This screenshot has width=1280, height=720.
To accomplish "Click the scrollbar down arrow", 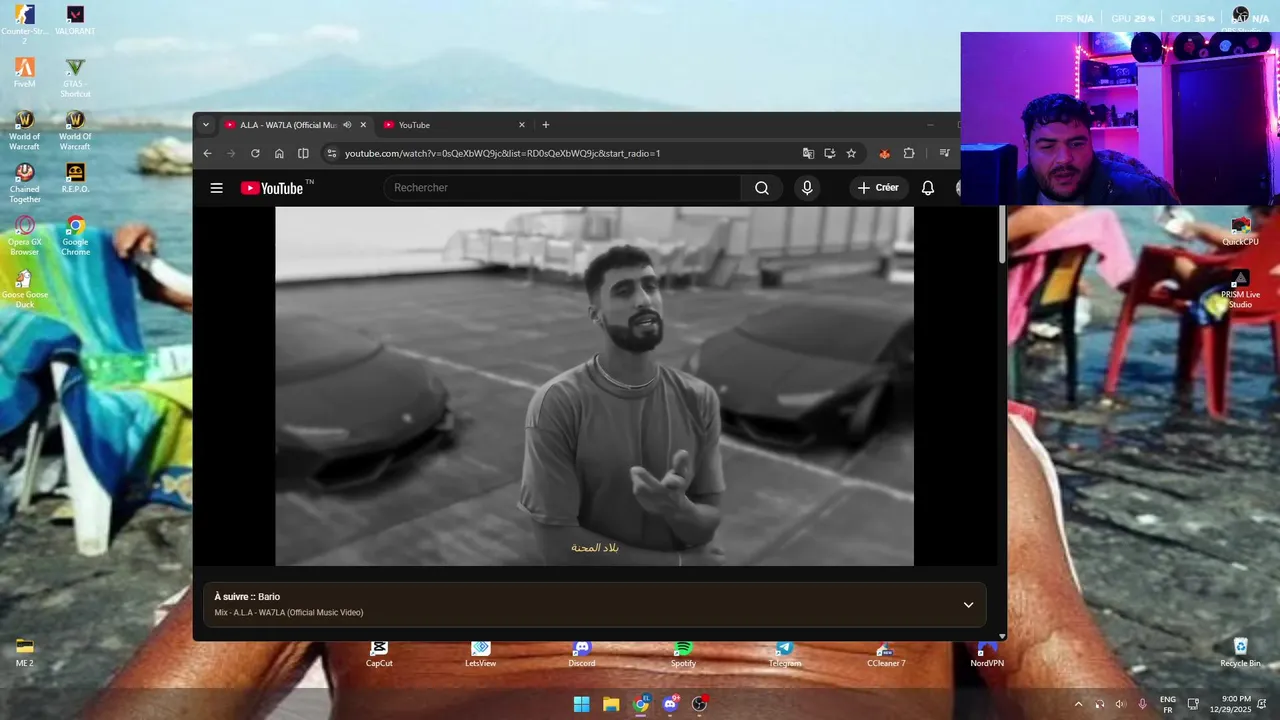I will [1002, 635].
